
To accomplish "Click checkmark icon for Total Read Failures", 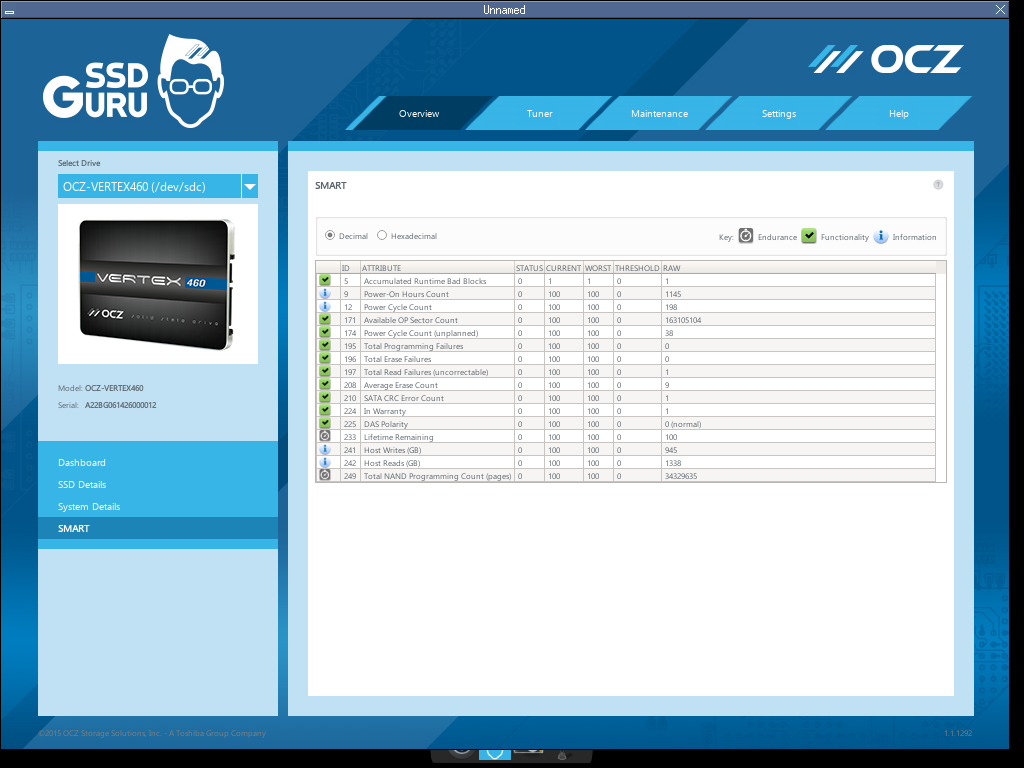I will click(x=325, y=372).
